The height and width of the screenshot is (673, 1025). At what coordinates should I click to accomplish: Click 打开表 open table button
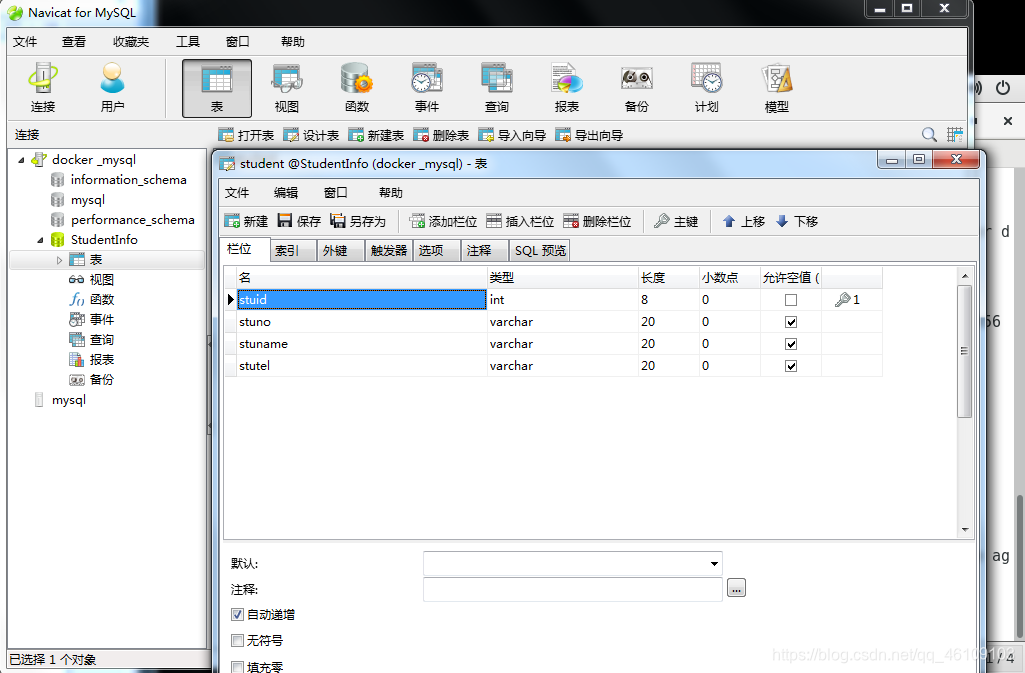[246, 135]
